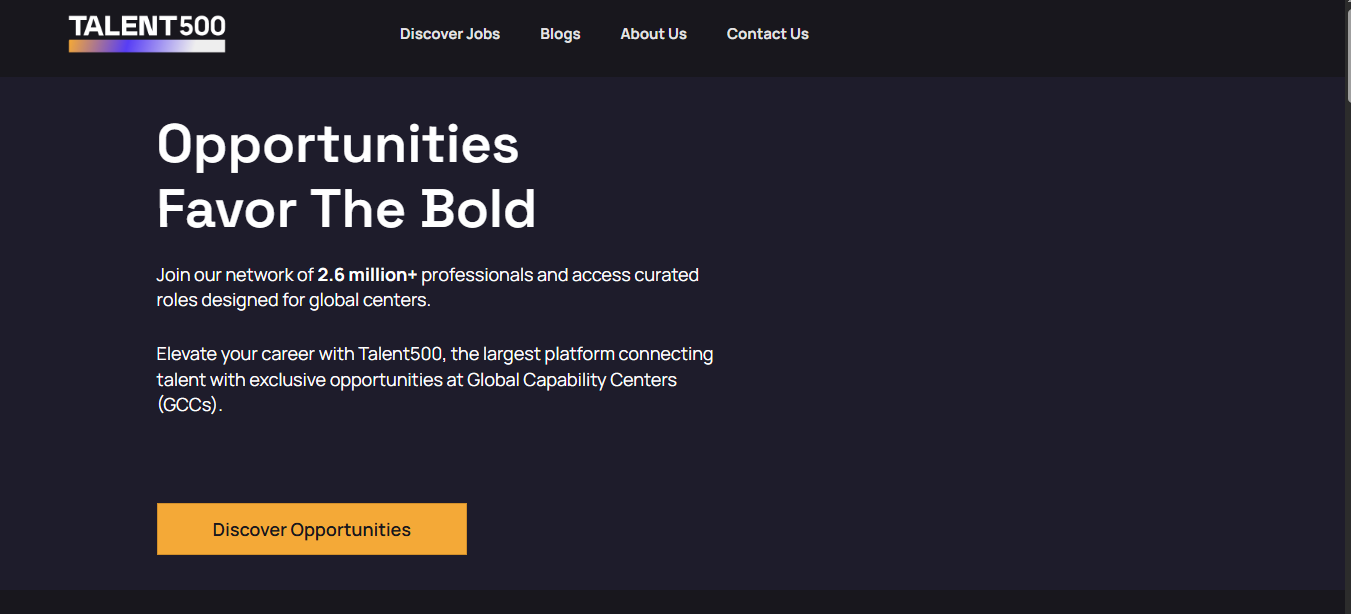Navigate to Contact Us
The width and height of the screenshot is (1351, 614).
768,34
